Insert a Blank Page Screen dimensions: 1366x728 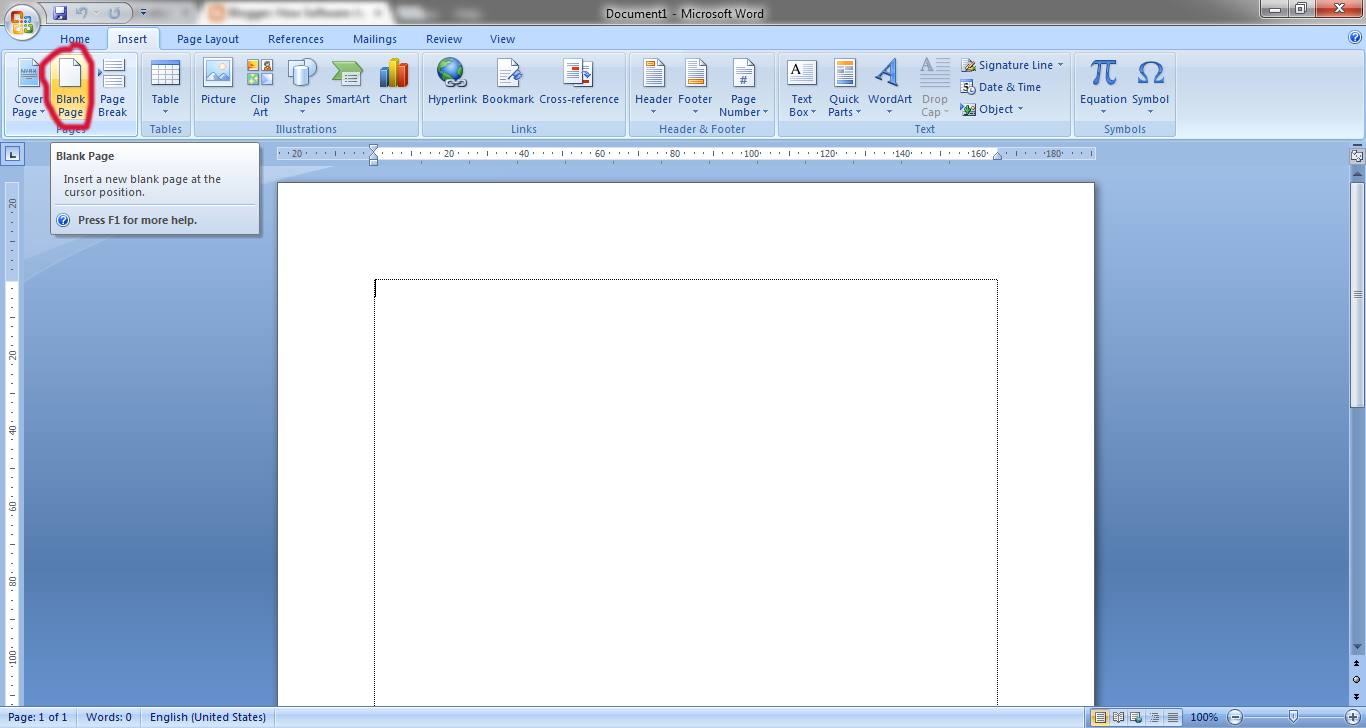tap(70, 85)
